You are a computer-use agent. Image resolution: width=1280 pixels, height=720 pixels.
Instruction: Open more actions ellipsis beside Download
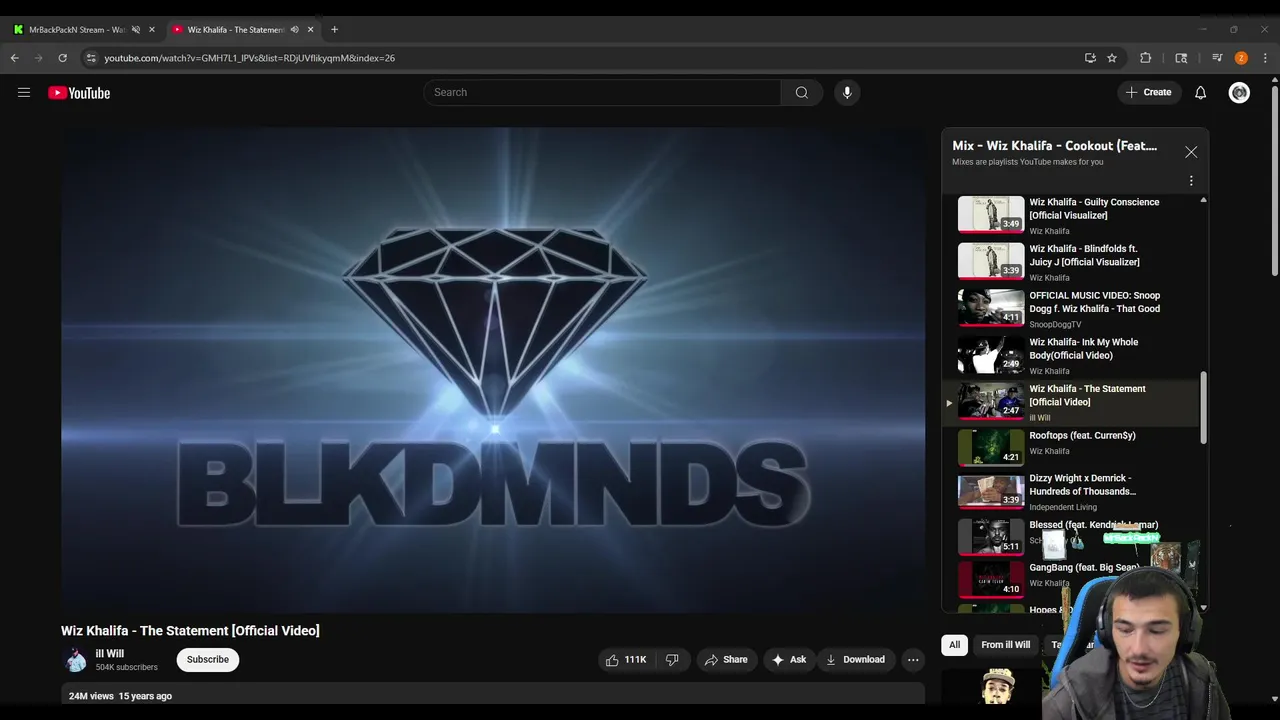[x=912, y=659]
